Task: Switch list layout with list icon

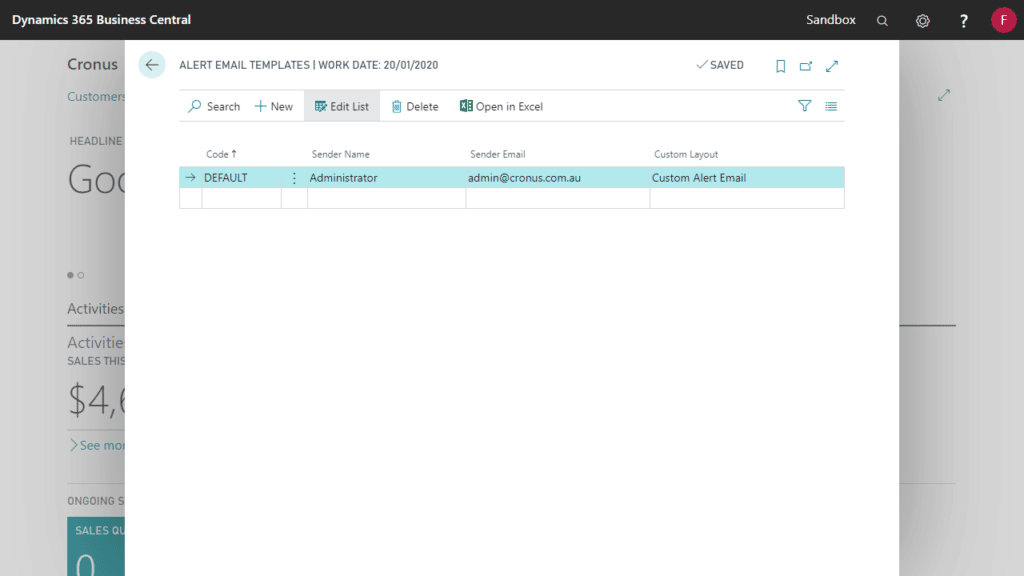Action: point(830,106)
